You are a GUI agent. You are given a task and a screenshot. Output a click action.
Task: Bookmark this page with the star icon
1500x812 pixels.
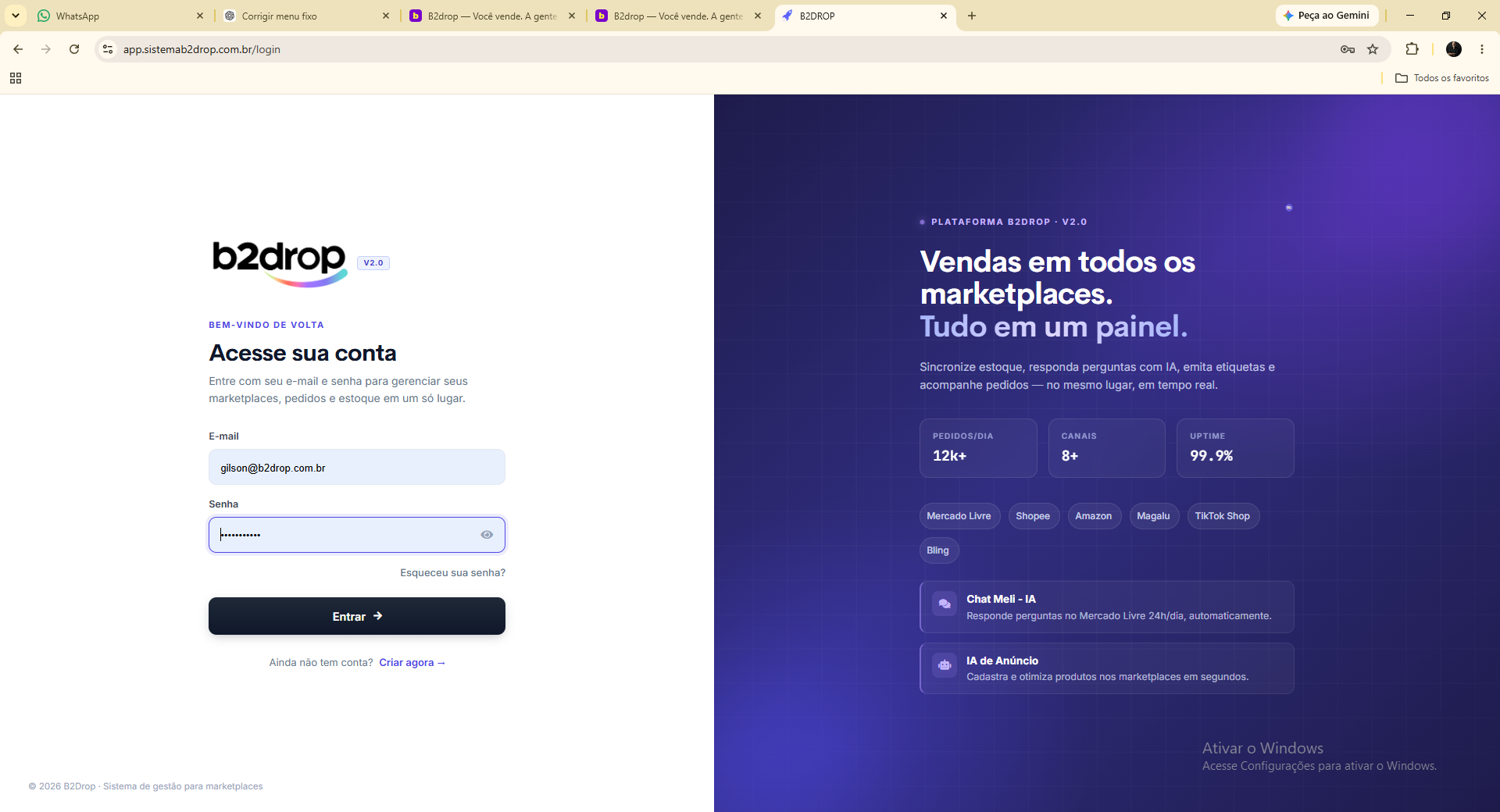click(1373, 49)
